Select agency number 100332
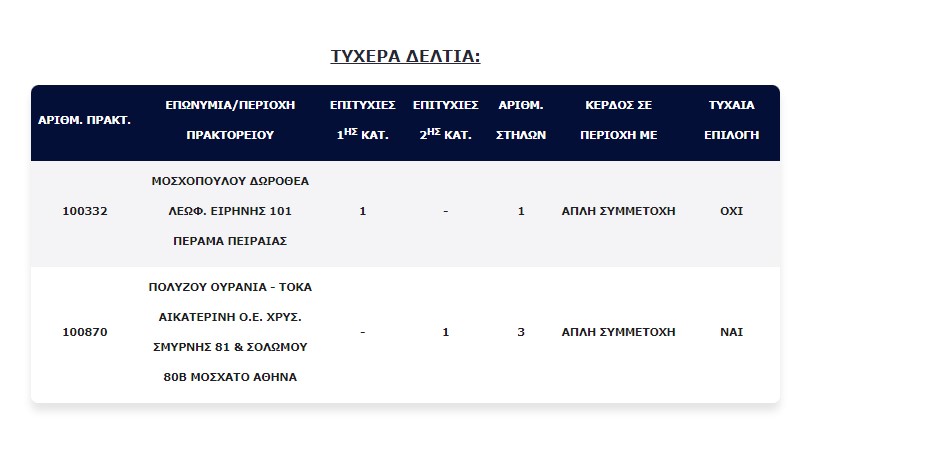 (x=84, y=212)
